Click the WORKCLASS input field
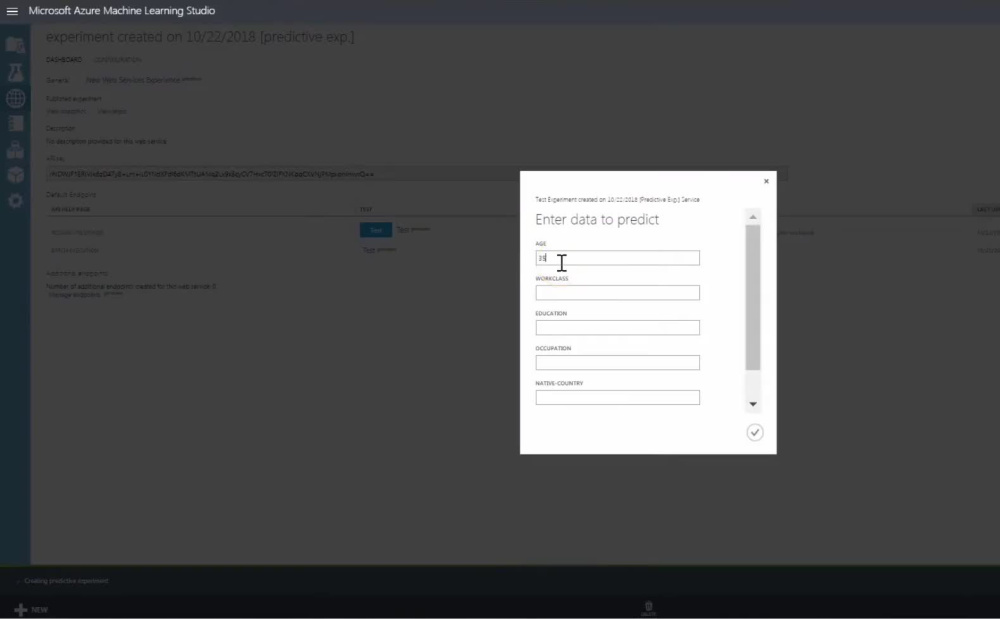The image size is (1000, 619). 617,293
